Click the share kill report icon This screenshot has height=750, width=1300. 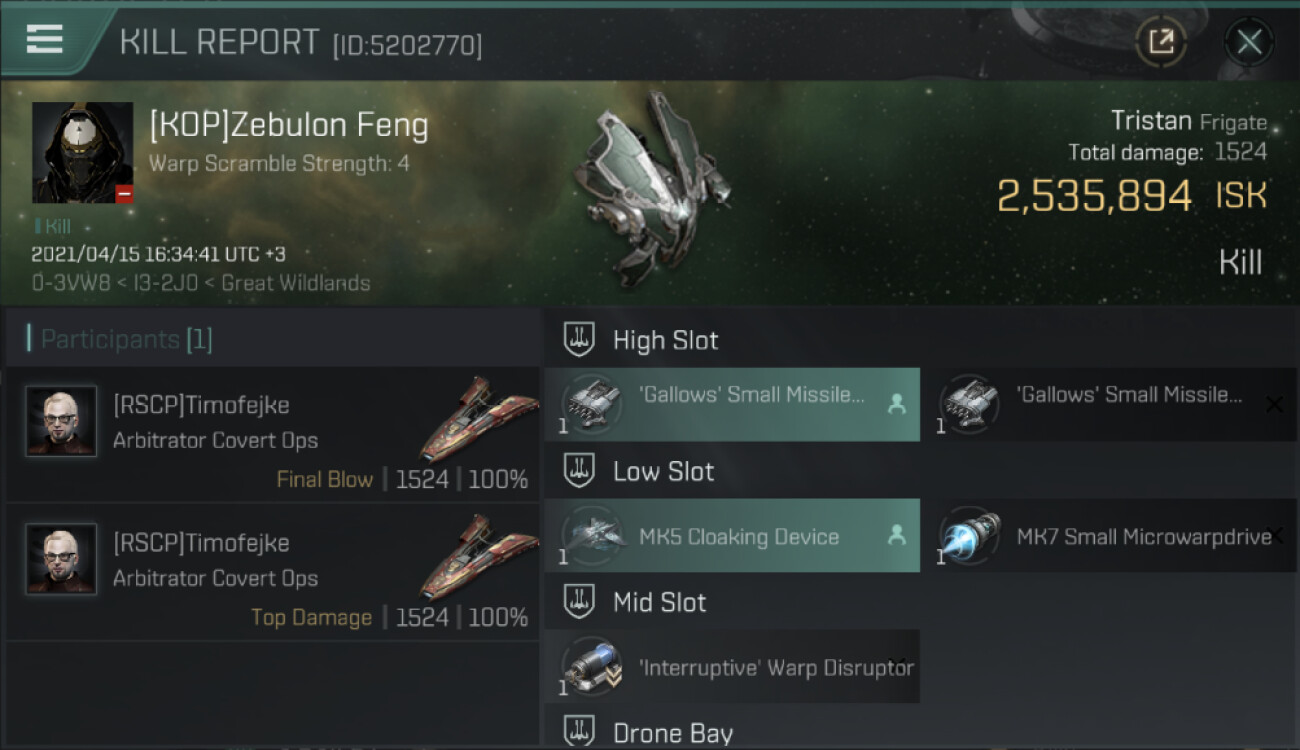coord(1161,42)
